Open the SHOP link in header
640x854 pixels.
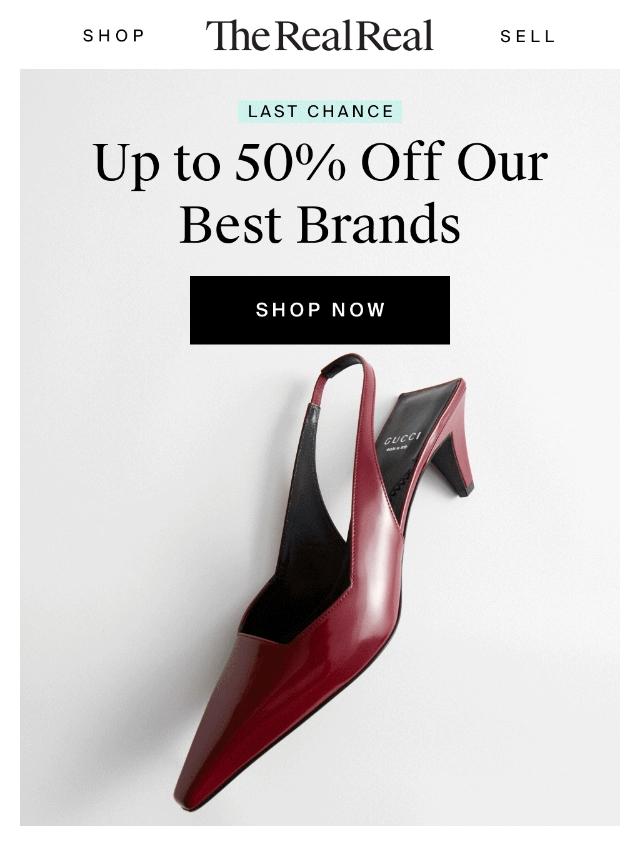(x=113, y=36)
